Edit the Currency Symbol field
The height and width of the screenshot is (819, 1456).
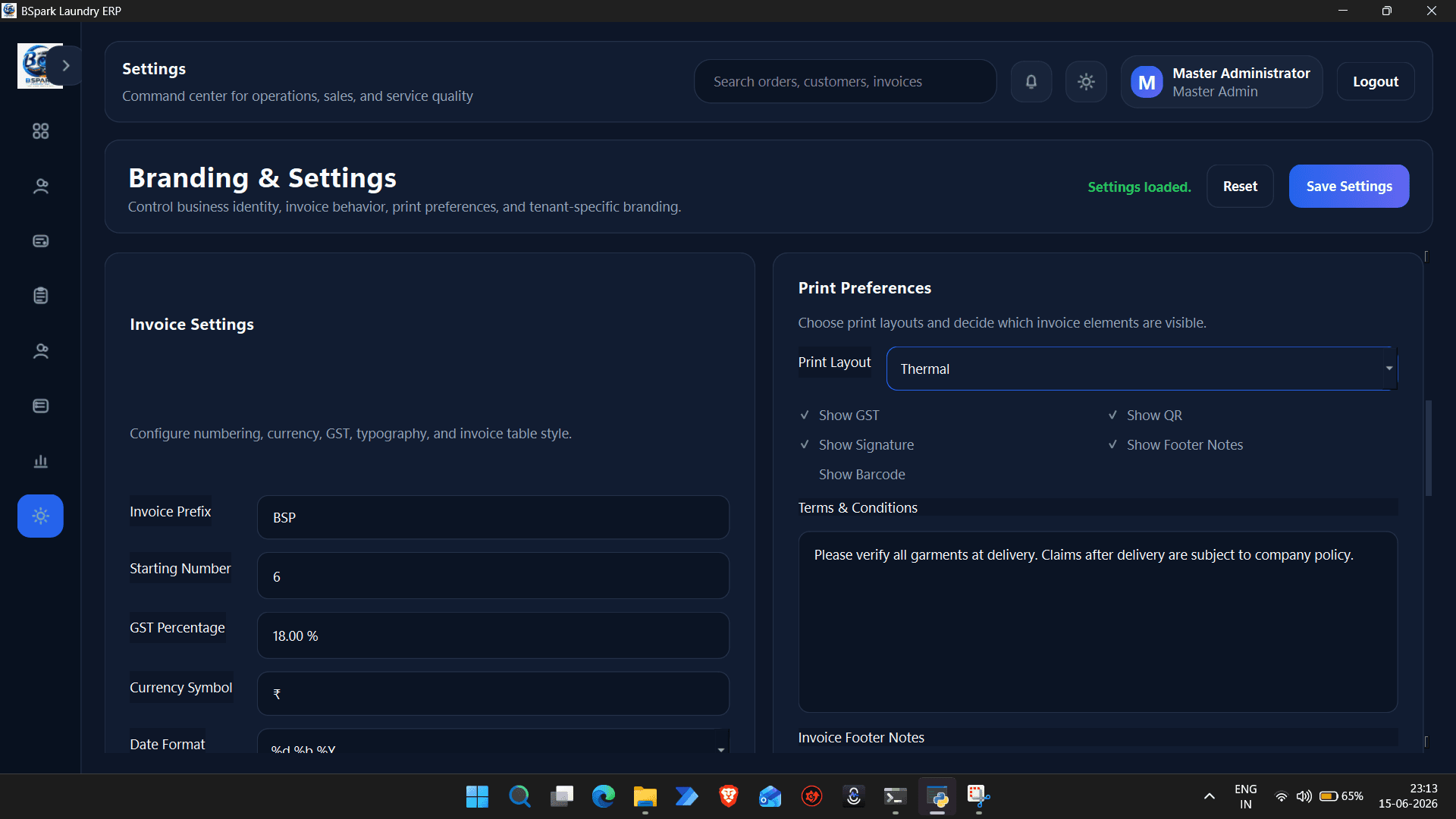coord(493,694)
